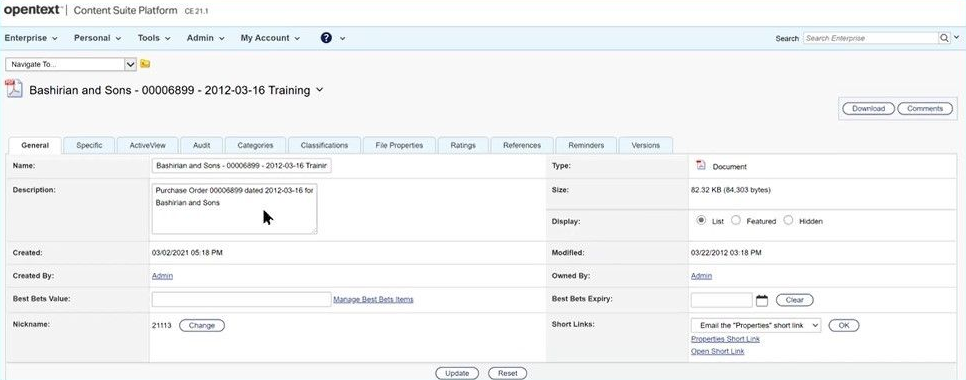Click the OK button next to Short Links
Viewport: 966px width, 380px height.
click(x=844, y=325)
